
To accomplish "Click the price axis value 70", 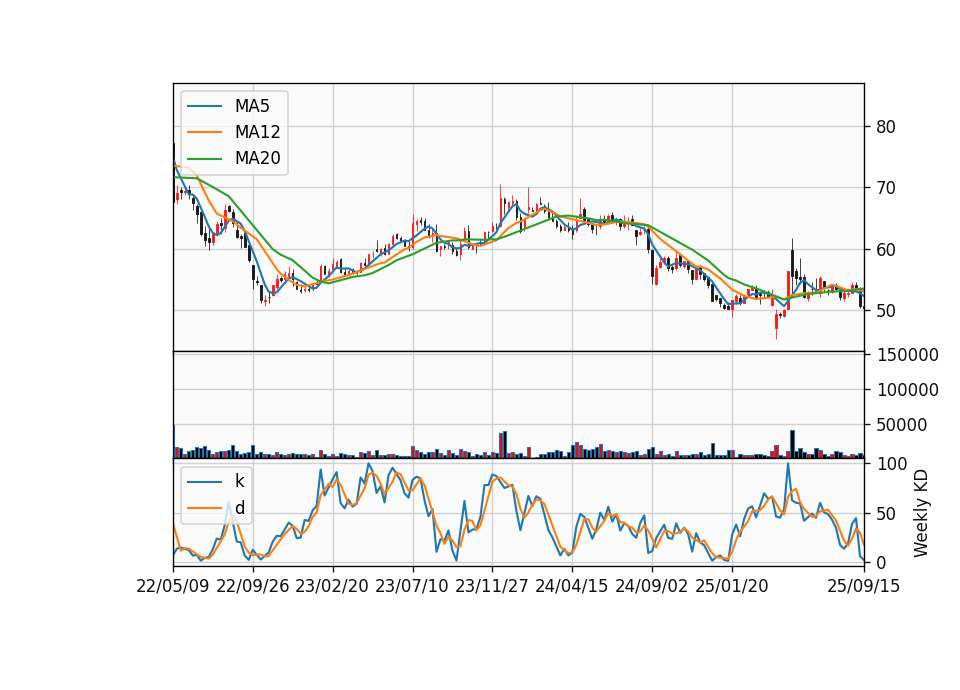I will pyautogui.click(x=886, y=188).
